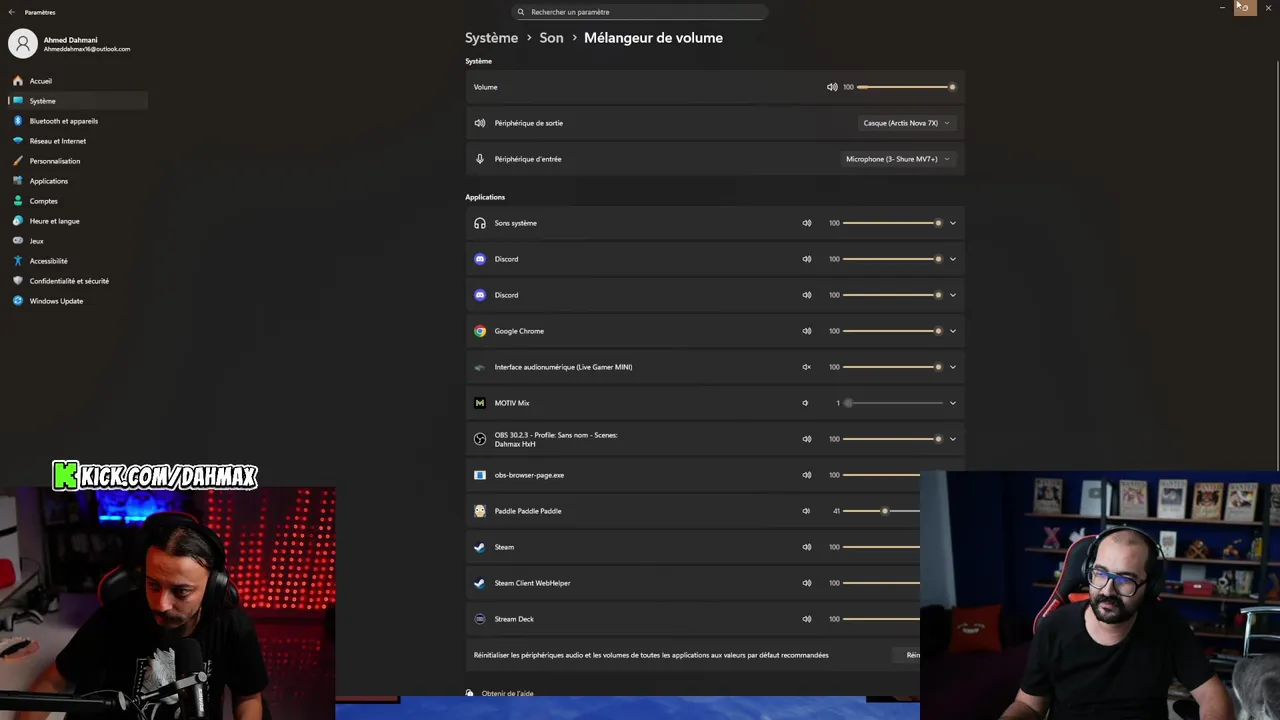Screen dimensions: 1280x720
Task: Expand Sons système row chevron
Action: (953, 223)
